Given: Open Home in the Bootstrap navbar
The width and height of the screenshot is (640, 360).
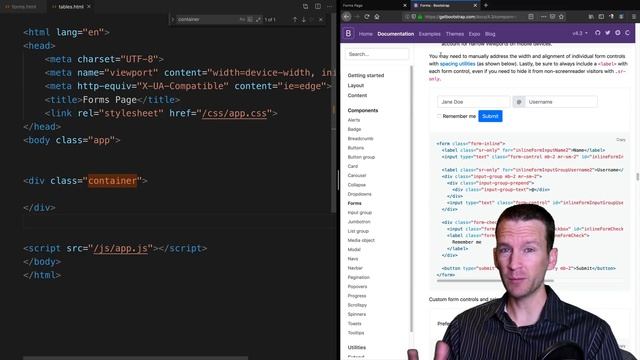Looking at the screenshot, I should coord(366,34).
